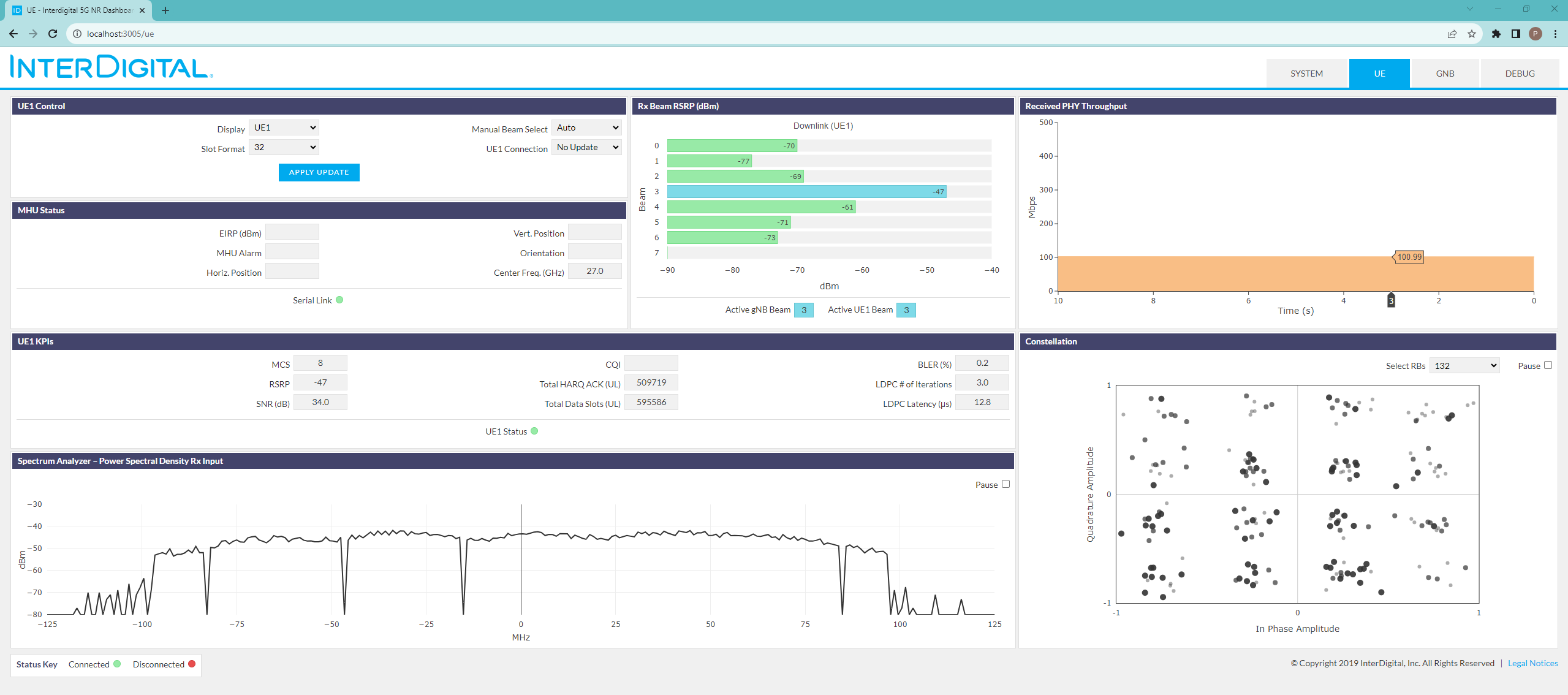Bookmark this page with star icon
Image resolution: width=1568 pixels, height=695 pixels.
pyautogui.click(x=1472, y=34)
